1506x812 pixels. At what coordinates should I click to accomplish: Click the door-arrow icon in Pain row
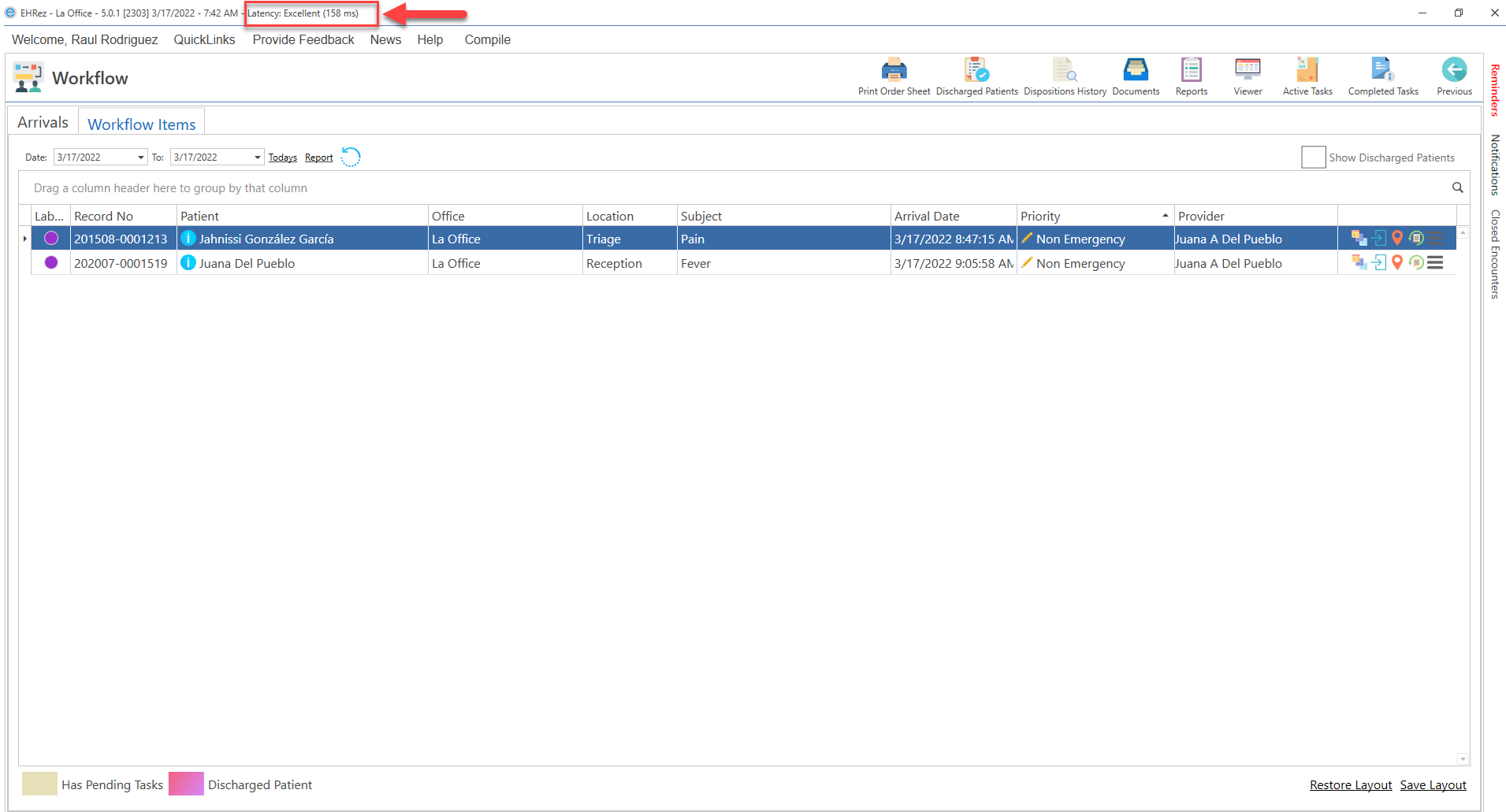[1378, 238]
